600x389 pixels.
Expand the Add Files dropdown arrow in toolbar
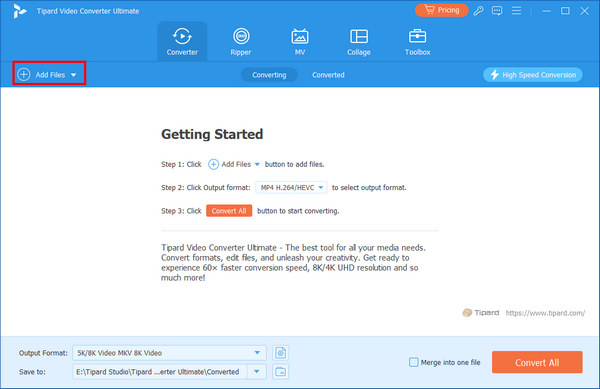(73, 75)
